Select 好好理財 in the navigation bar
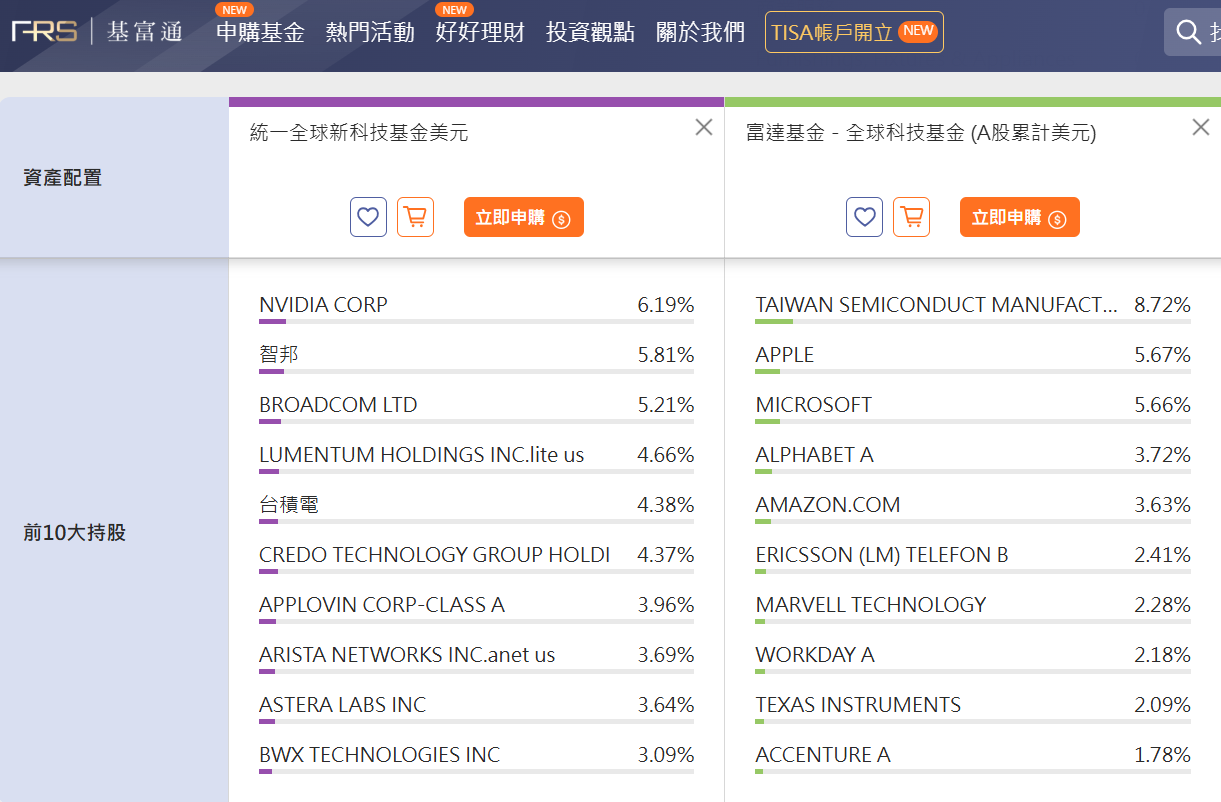1221x802 pixels. pyautogui.click(x=480, y=32)
